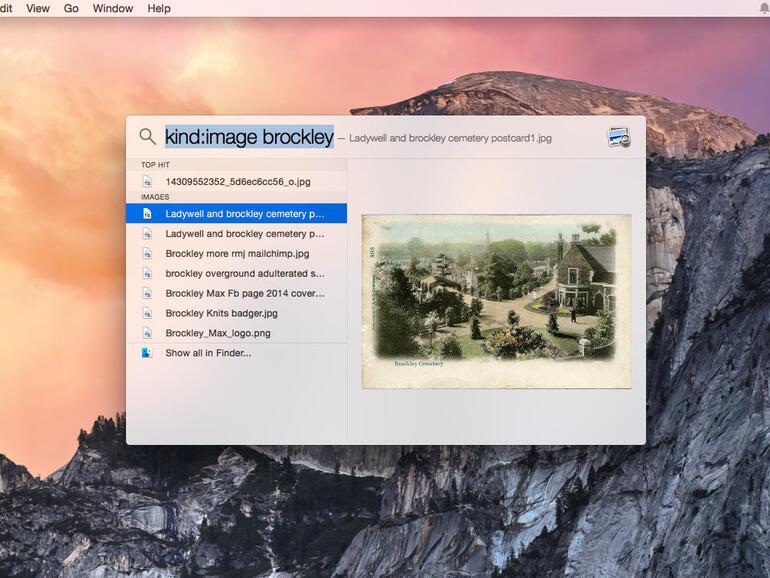Select Brockley more rmj mailchimp.jpg result
770x578 pixels.
237,253
